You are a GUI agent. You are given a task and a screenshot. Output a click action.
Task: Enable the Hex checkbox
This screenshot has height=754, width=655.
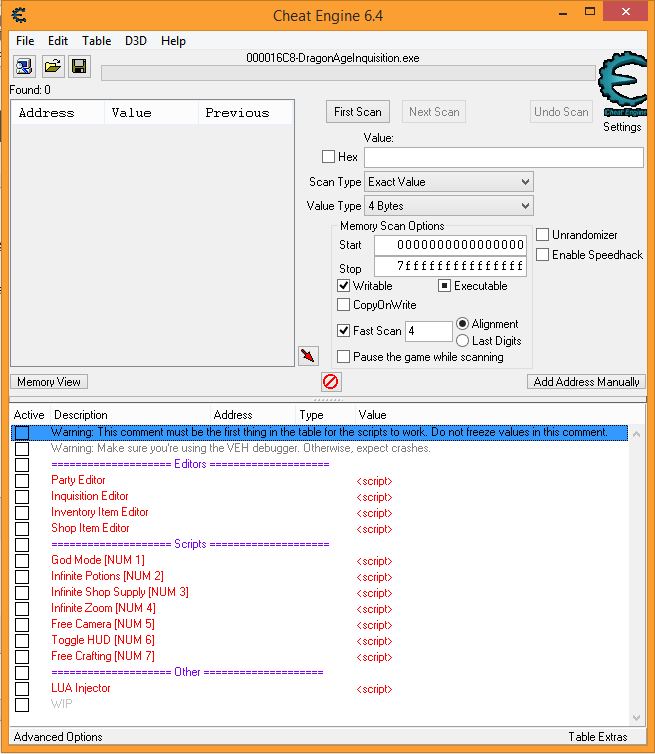[328, 157]
